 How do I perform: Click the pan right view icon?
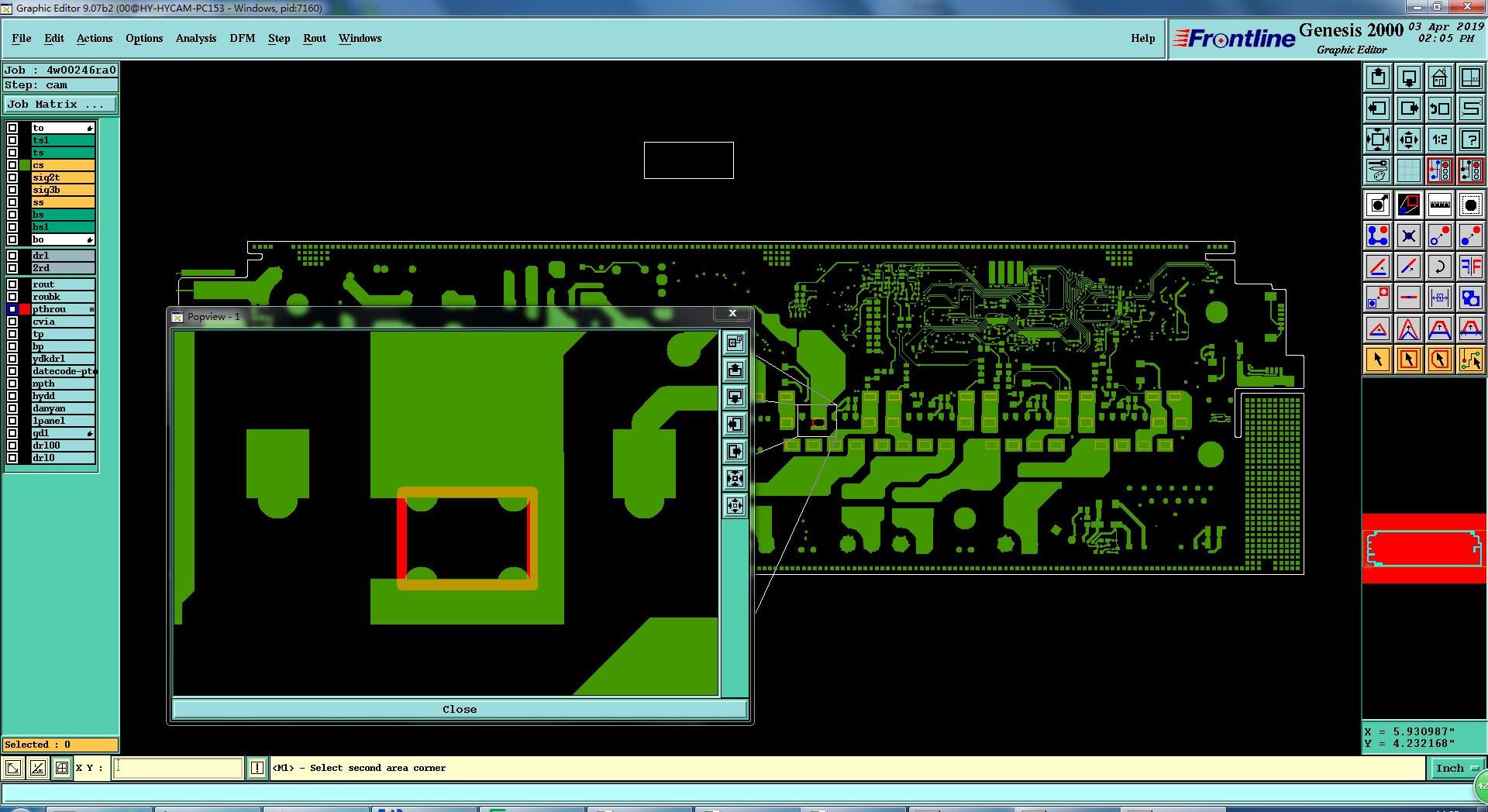(1409, 108)
